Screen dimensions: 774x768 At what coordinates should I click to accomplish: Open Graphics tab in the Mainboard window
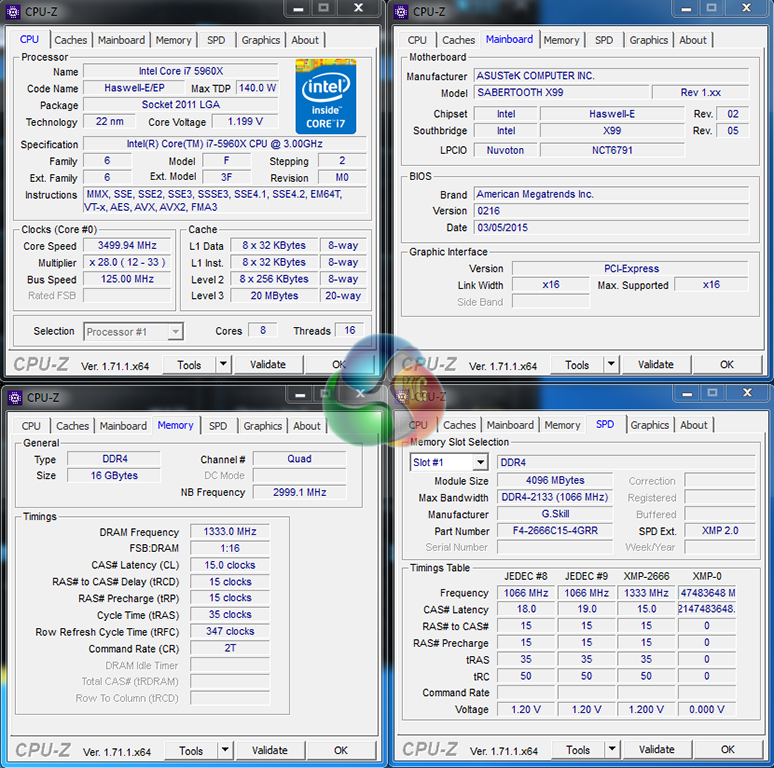click(x=649, y=40)
